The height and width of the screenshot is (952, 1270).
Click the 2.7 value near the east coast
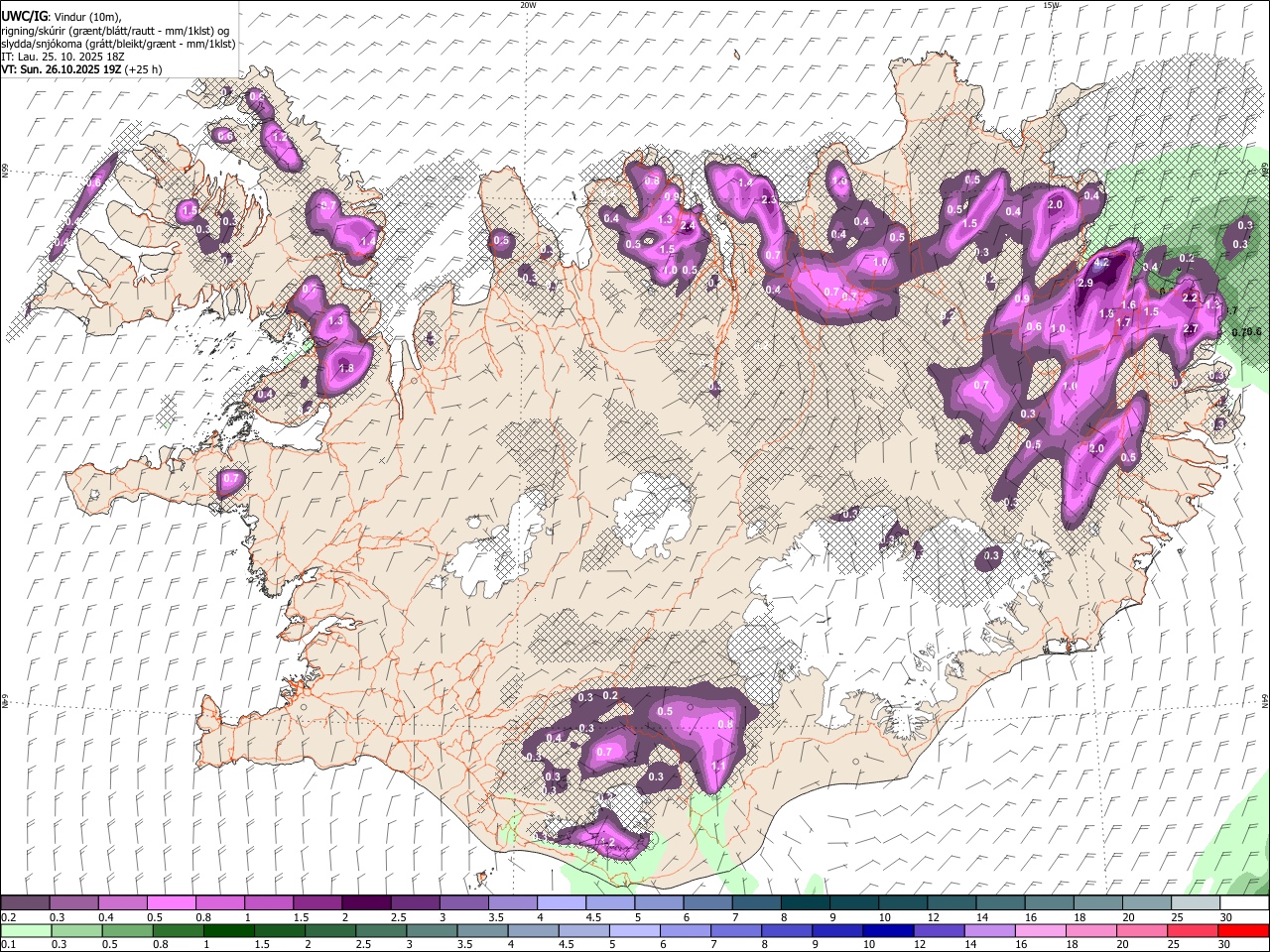pyautogui.click(x=1192, y=329)
